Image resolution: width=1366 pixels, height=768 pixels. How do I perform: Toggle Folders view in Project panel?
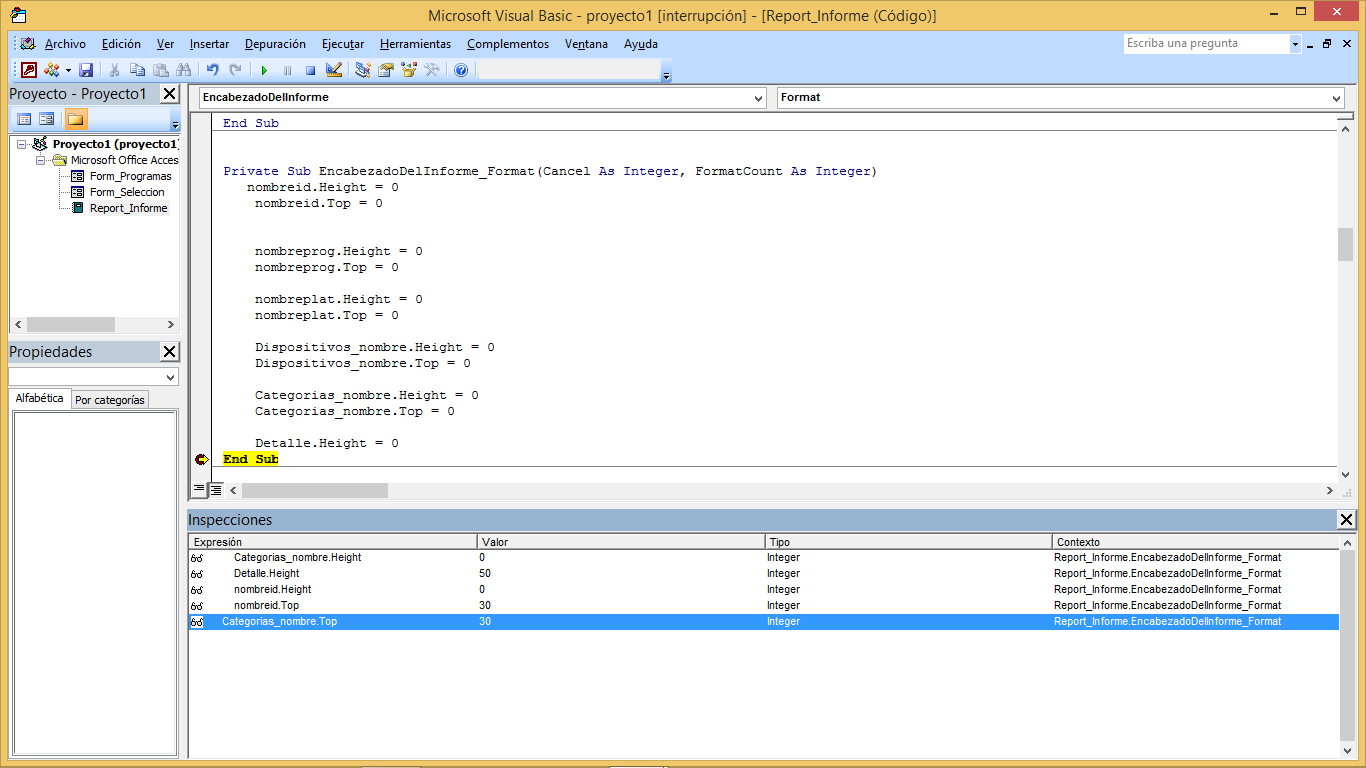(76, 119)
